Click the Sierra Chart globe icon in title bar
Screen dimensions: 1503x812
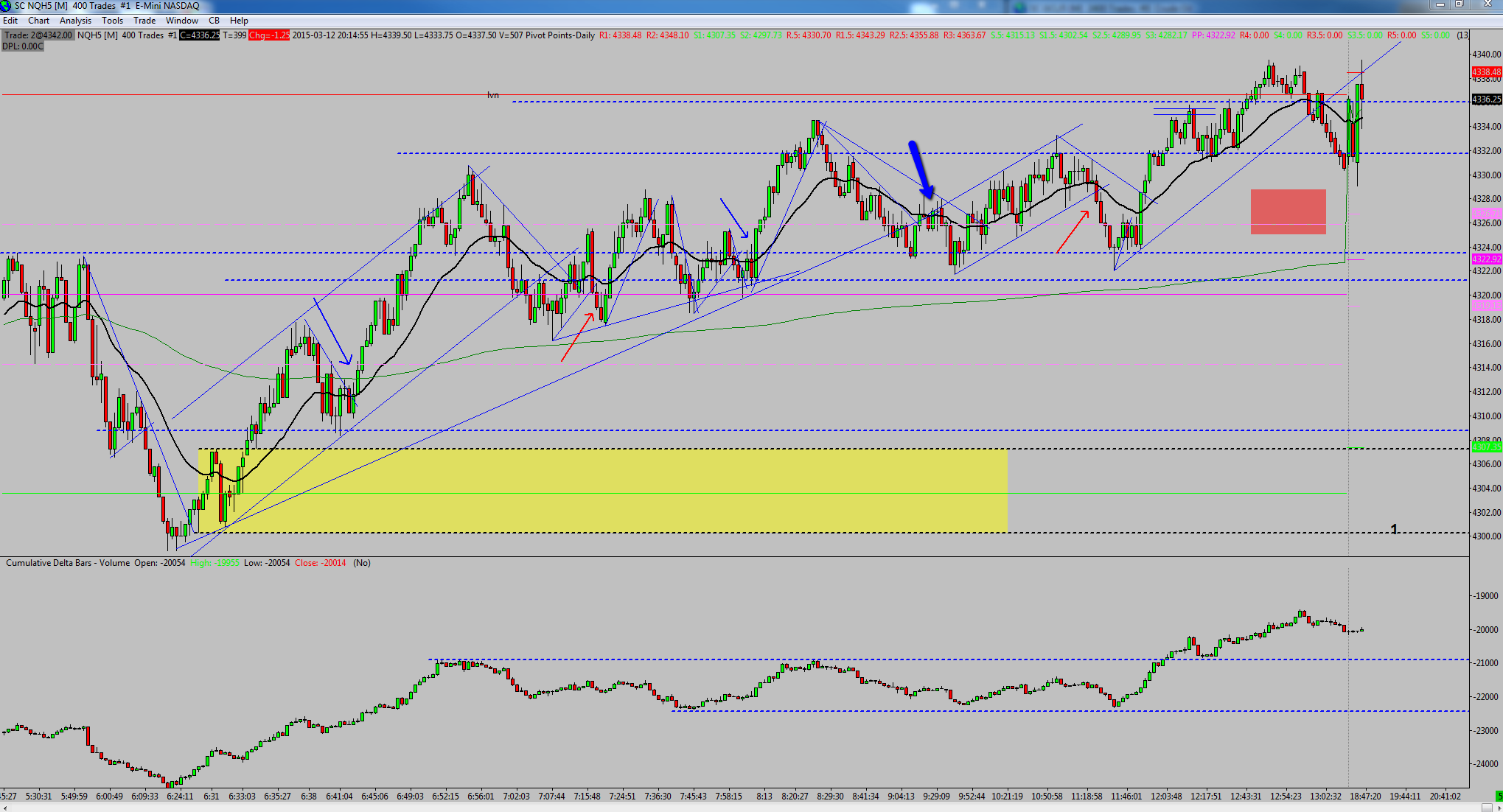pos(7,6)
